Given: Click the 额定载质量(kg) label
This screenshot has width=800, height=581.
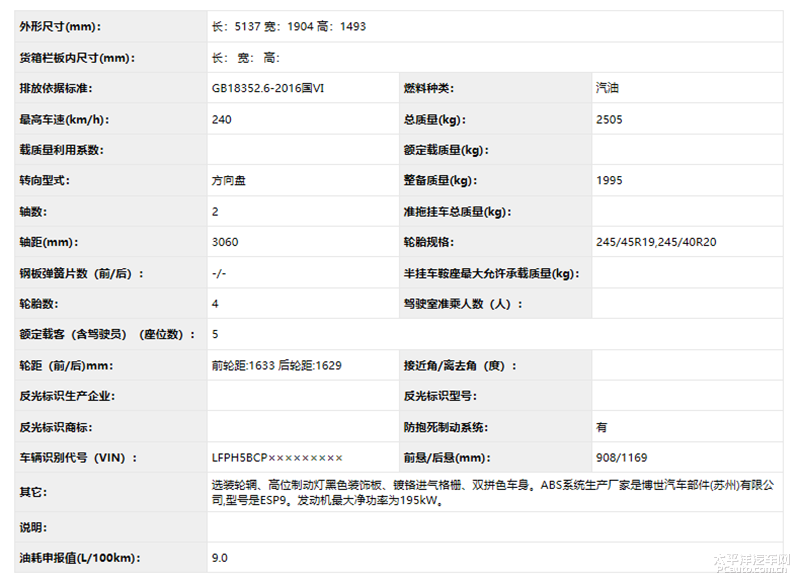Looking at the screenshot, I should coord(446,150).
